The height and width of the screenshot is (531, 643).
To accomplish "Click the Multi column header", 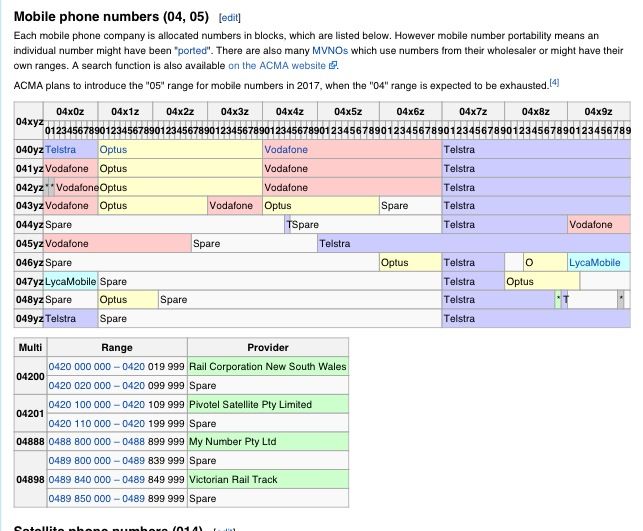I will click(x=31, y=347).
